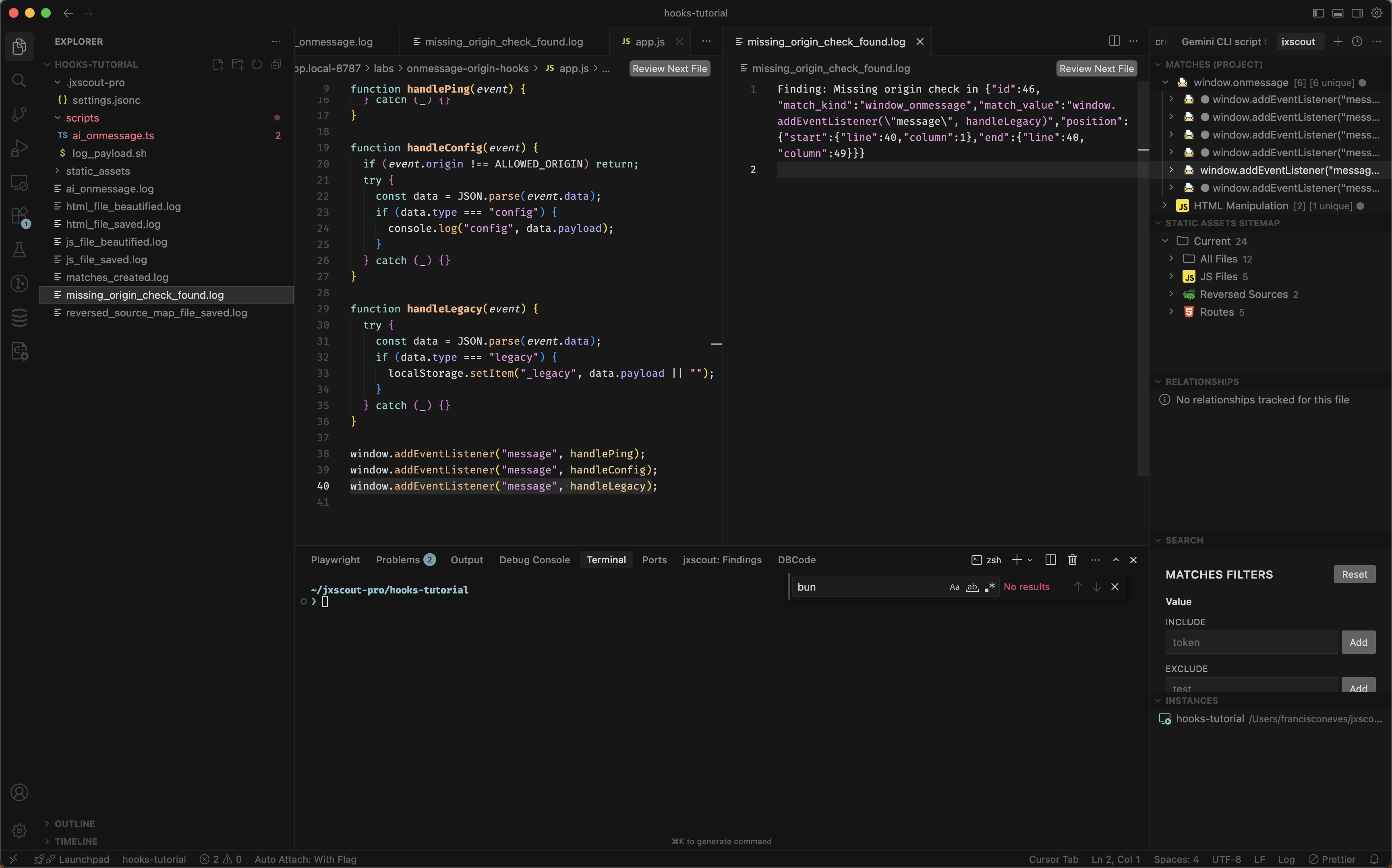Viewport: 1392px width, 868px height.
Task: Expand the JS Files sitemap node
Action: [1172, 276]
